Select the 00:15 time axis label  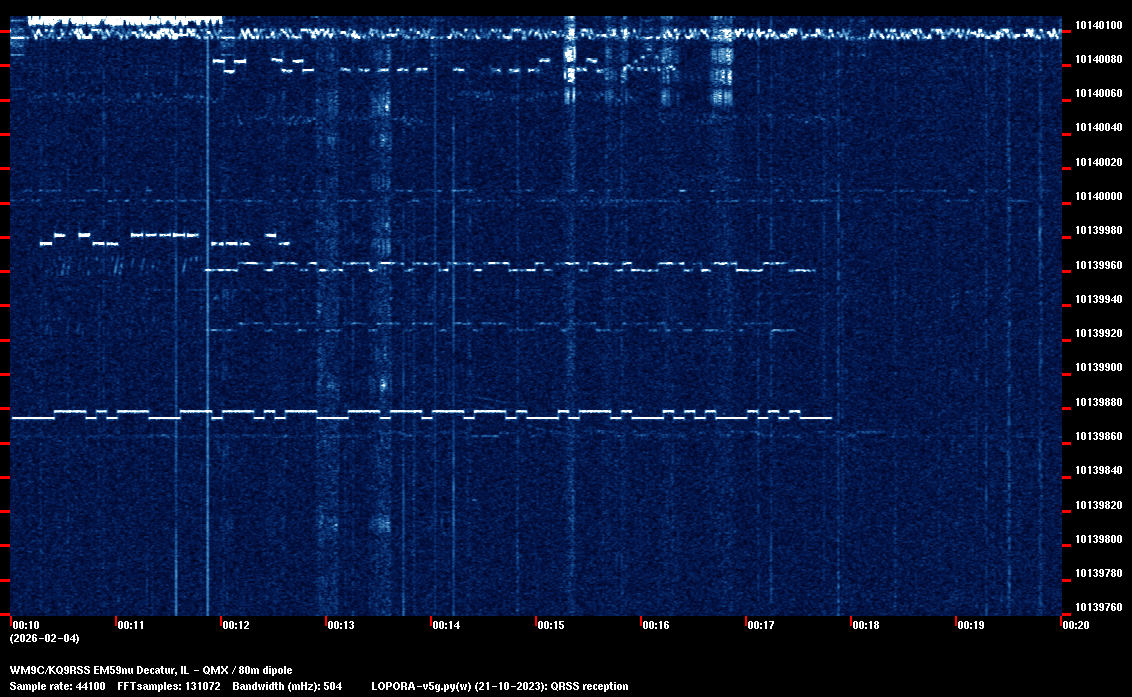tap(551, 625)
